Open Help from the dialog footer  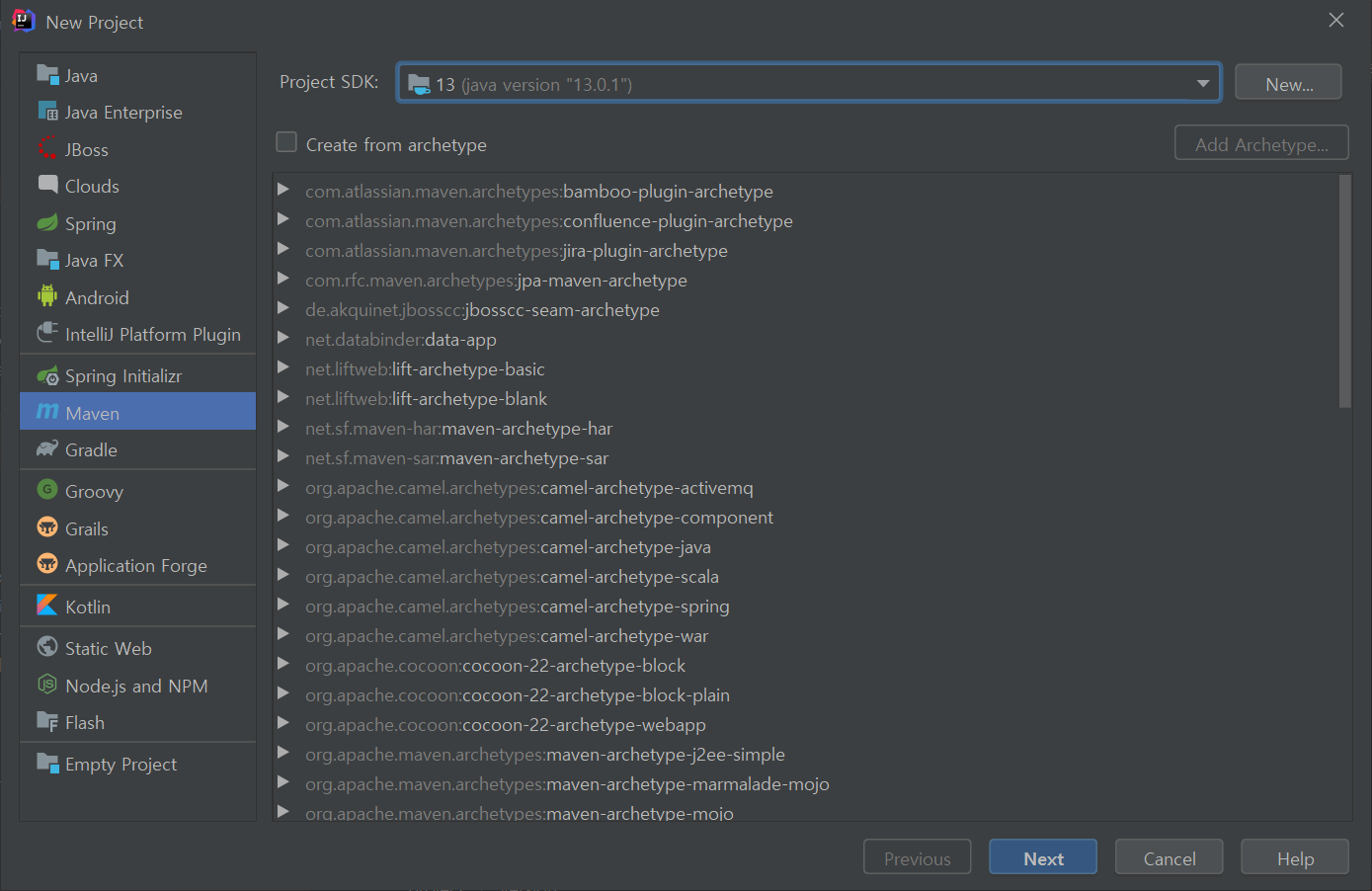click(x=1295, y=857)
